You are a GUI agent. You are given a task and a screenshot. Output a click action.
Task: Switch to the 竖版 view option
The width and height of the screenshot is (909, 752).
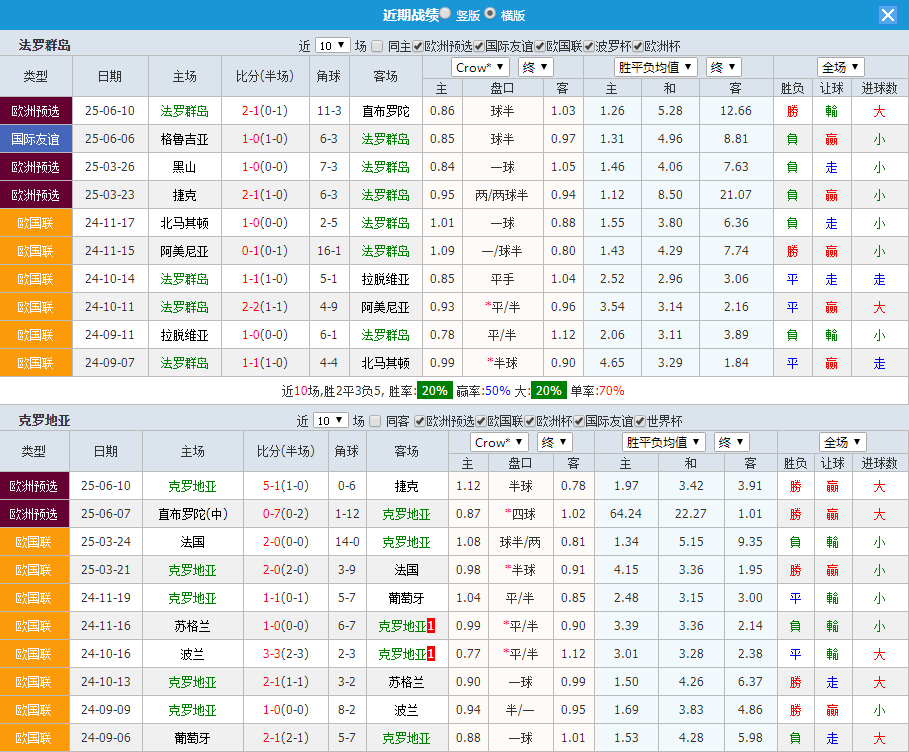click(446, 14)
